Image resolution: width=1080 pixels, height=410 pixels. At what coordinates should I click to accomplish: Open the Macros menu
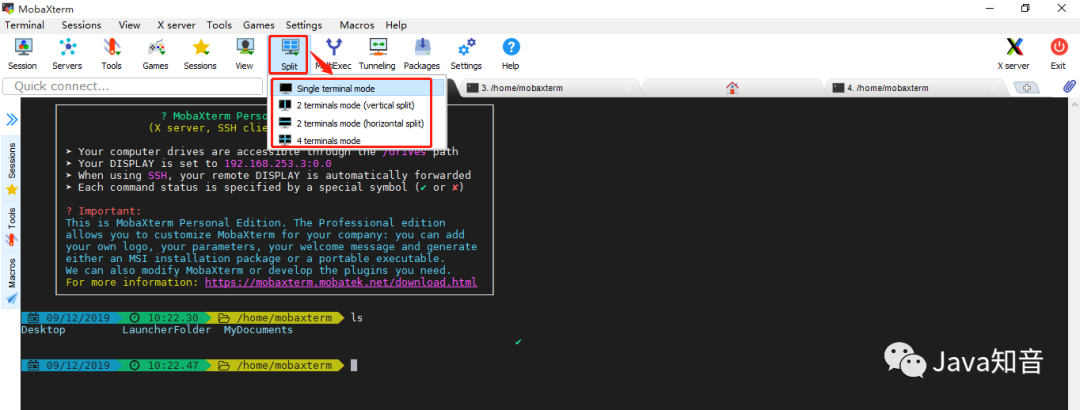pyautogui.click(x=357, y=25)
